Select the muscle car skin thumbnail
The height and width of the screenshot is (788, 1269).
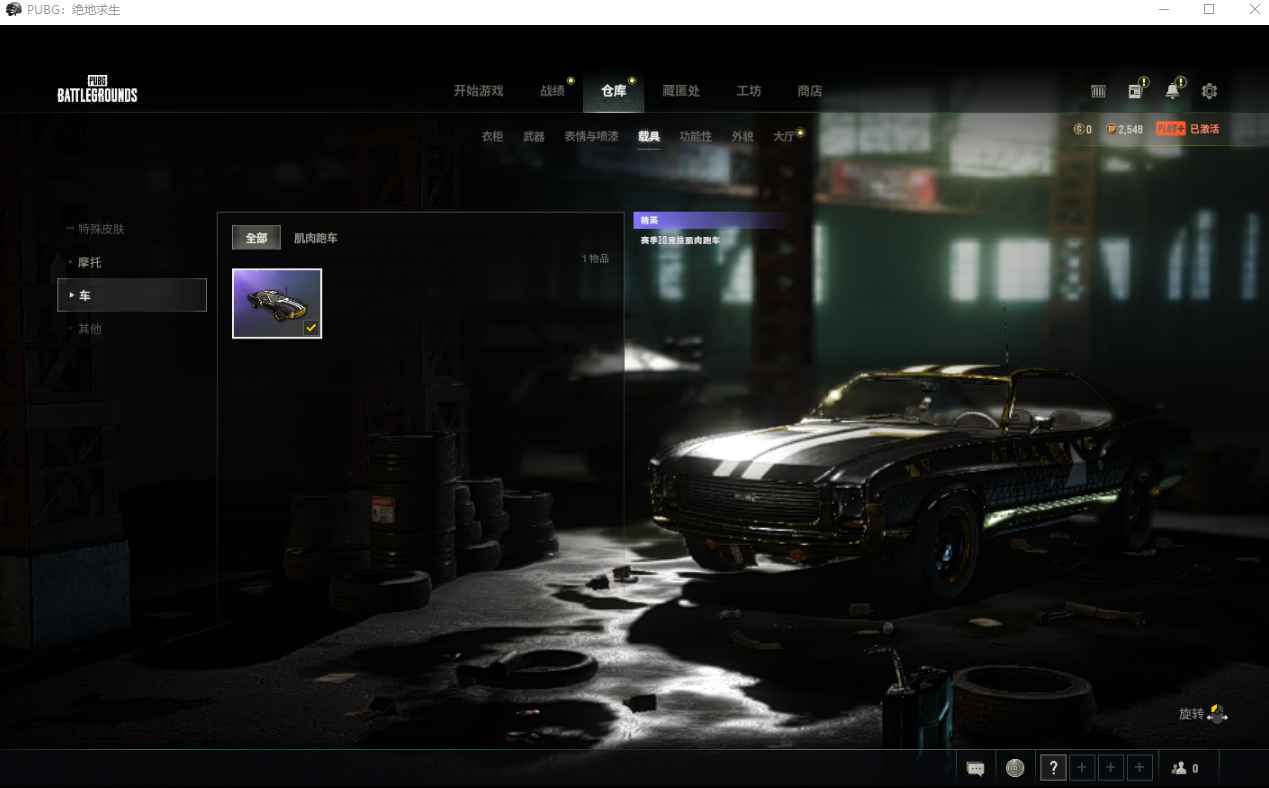(277, 304)
